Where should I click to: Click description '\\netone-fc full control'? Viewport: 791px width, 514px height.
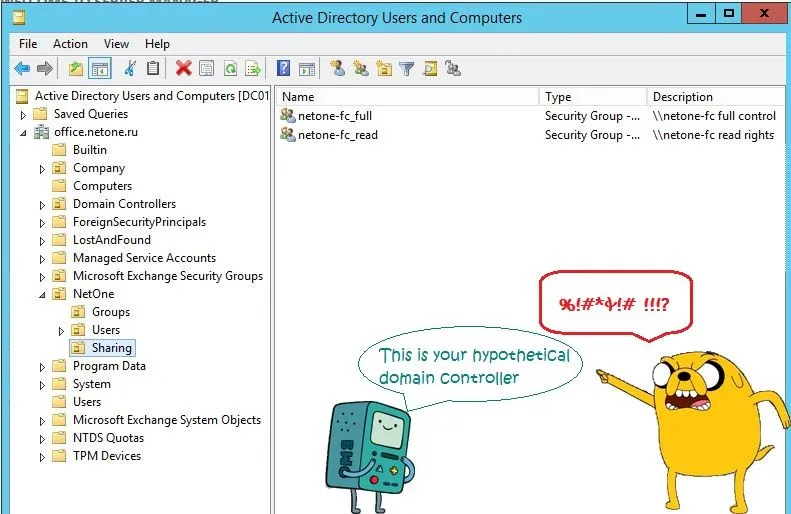[x=714, y=116]
